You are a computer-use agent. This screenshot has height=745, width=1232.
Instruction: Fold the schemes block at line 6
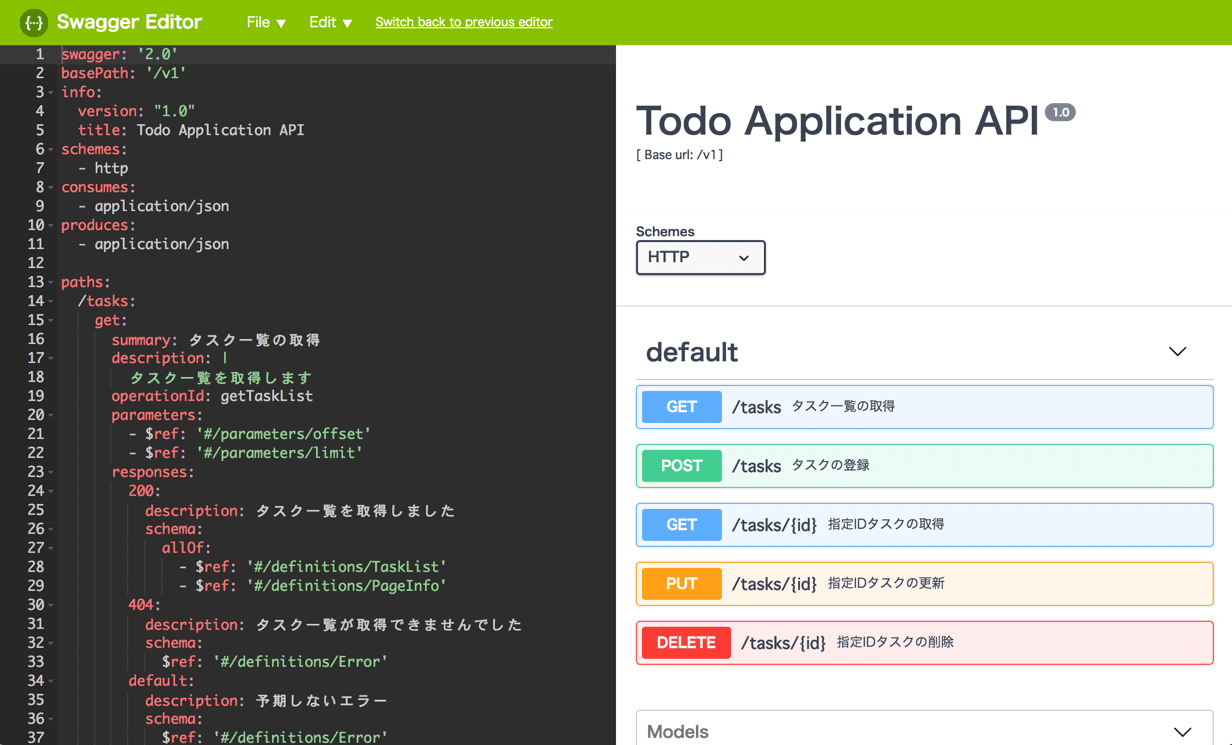[x=51, y=149]
